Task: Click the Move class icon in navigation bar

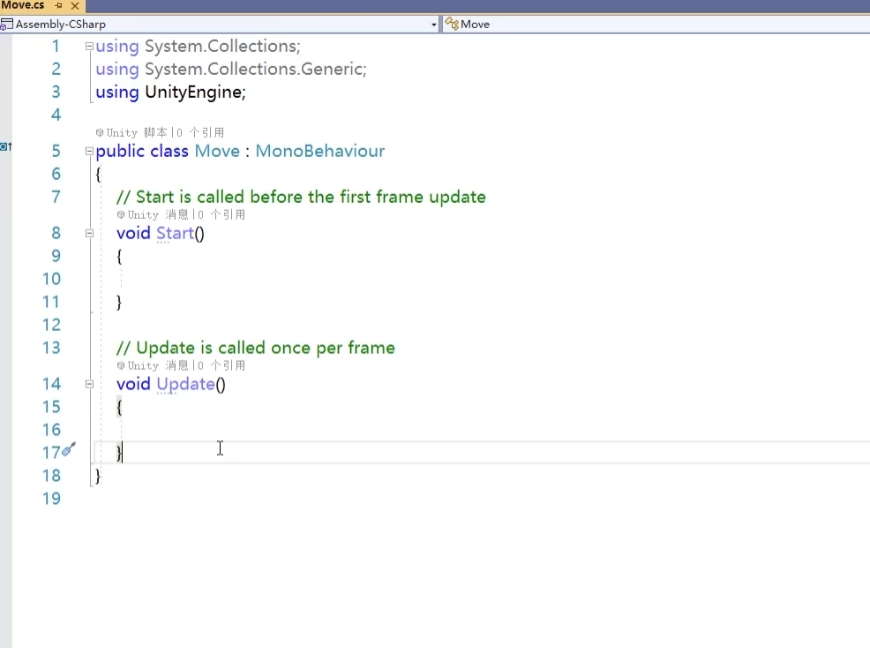Action: pos(452,24)
